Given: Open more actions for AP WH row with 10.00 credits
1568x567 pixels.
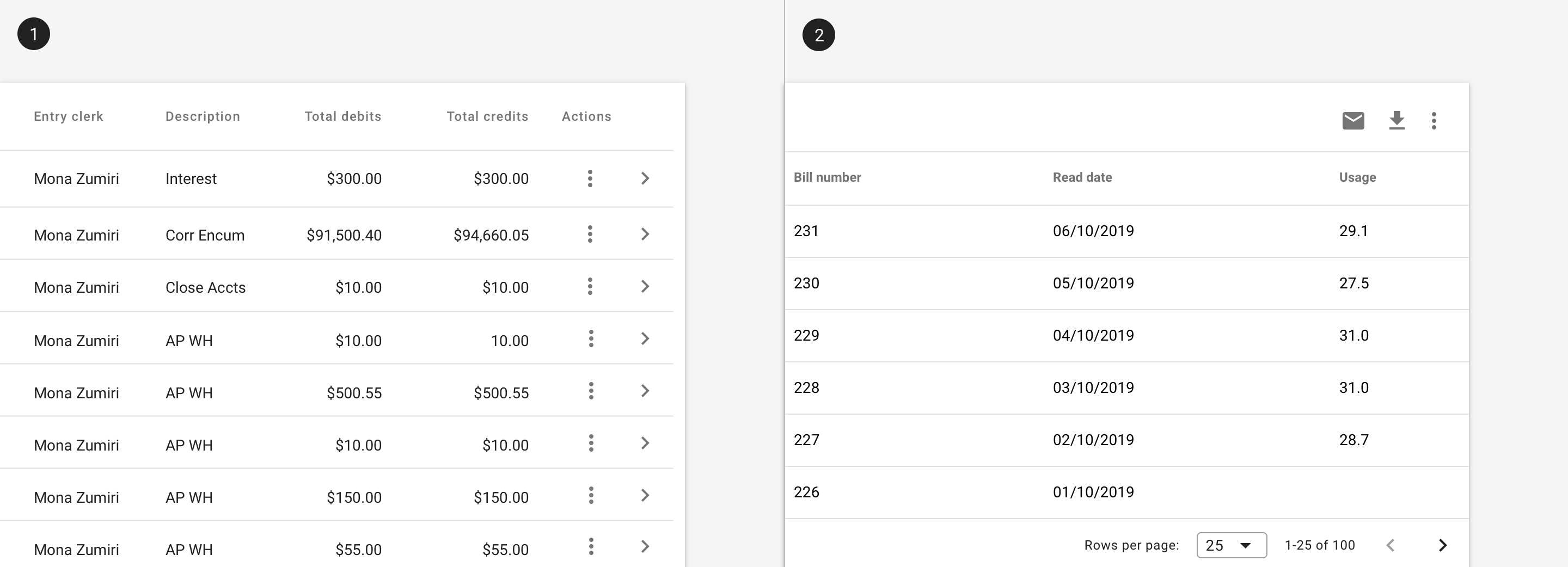Looking at the screenshot, I should (x=590, y=339).
